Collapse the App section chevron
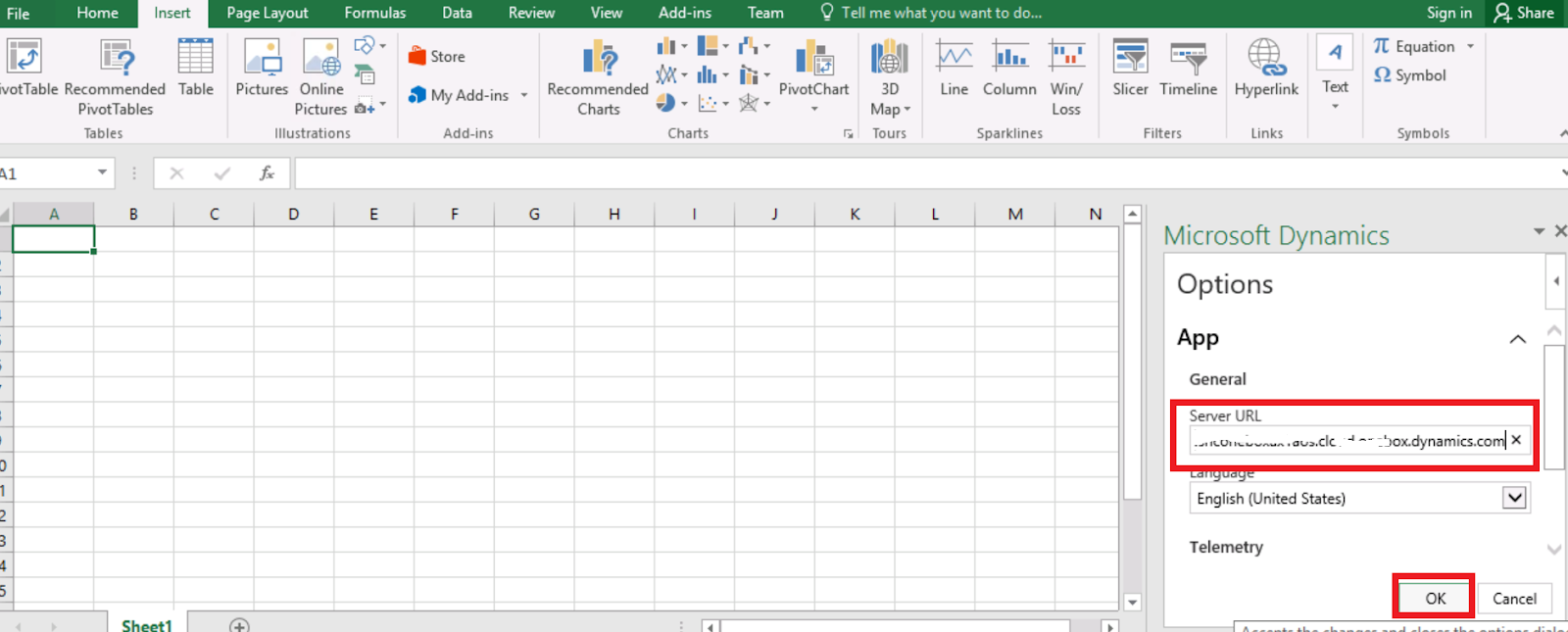Image resolution: width=1568 pixels, height=632 pixels. [x=1517, y=339]
